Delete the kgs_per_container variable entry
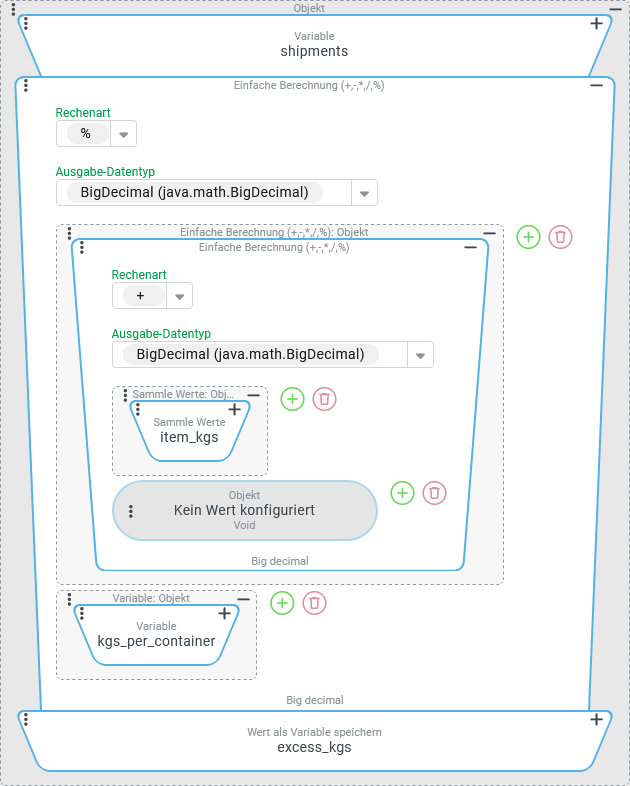630x786 pixels. pyautogui.click(x=314, y=603)
